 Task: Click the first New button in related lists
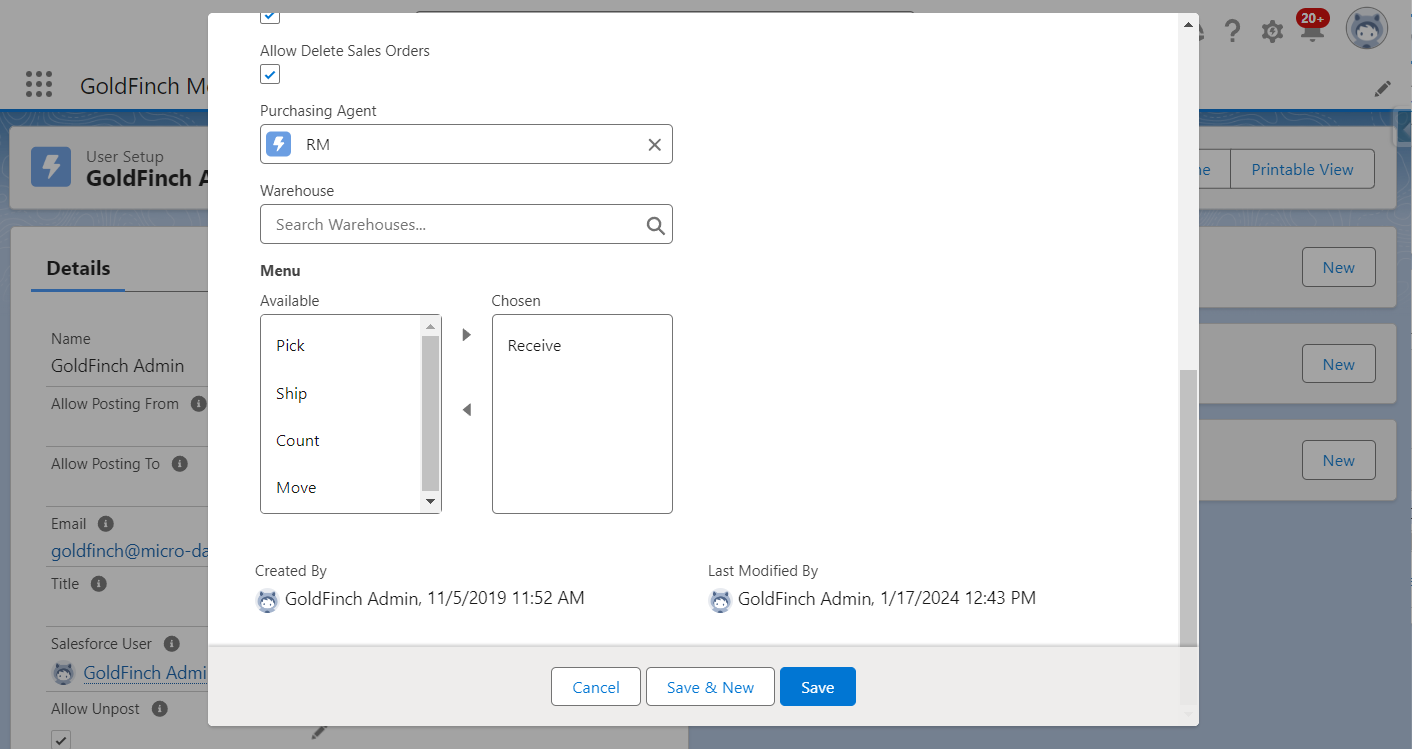pyautogui.click(x=1339, y=267)
